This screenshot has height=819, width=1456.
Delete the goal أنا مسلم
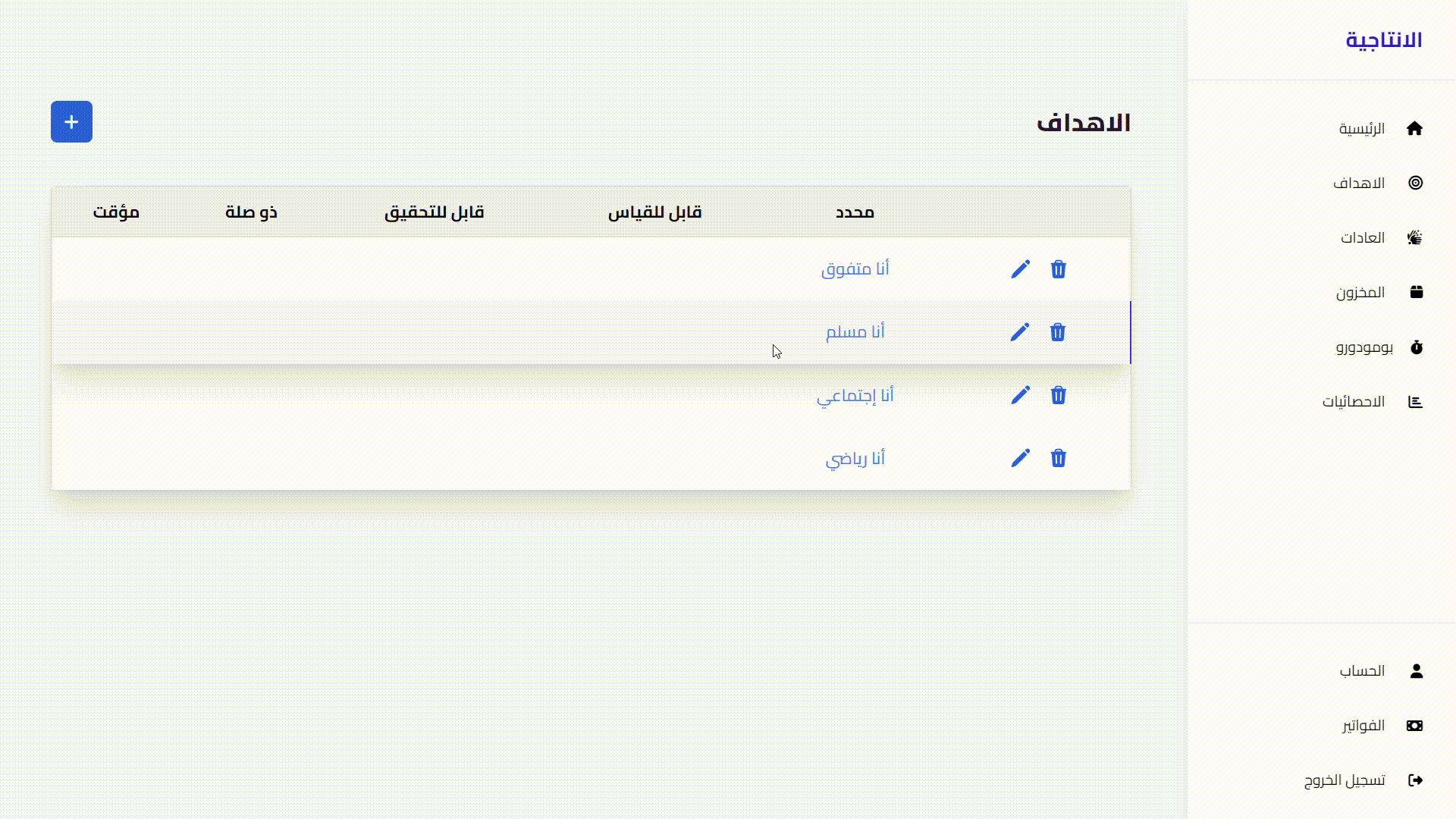click(x=1059, y=332)
